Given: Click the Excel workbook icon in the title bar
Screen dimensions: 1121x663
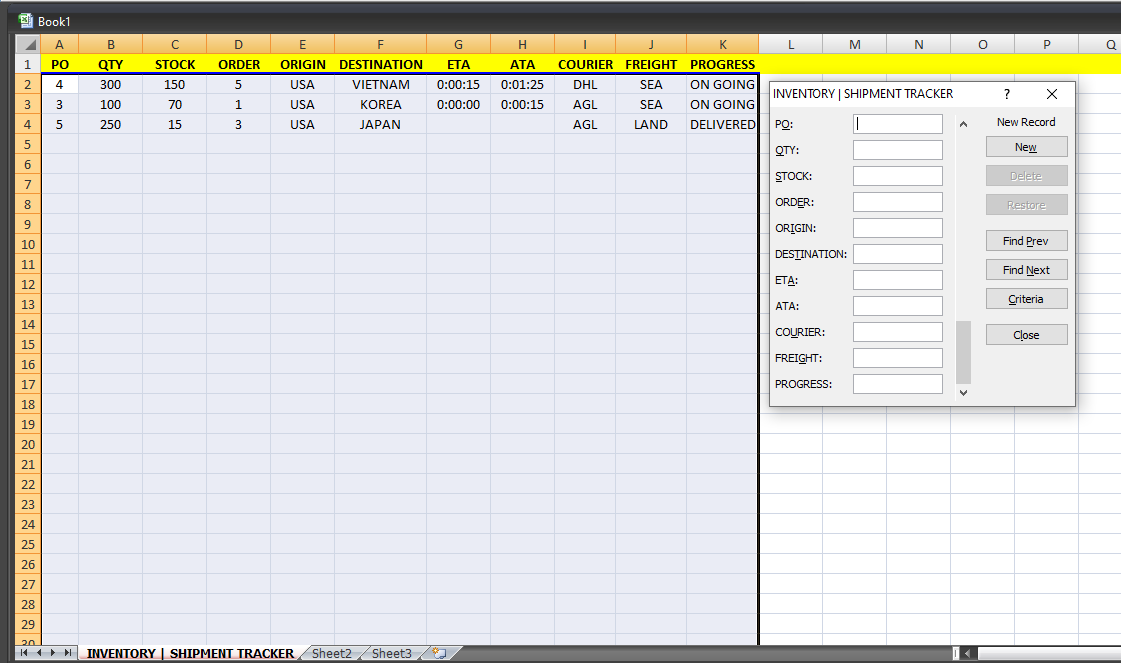Looking at the screenshot, I should coord(26,20).
